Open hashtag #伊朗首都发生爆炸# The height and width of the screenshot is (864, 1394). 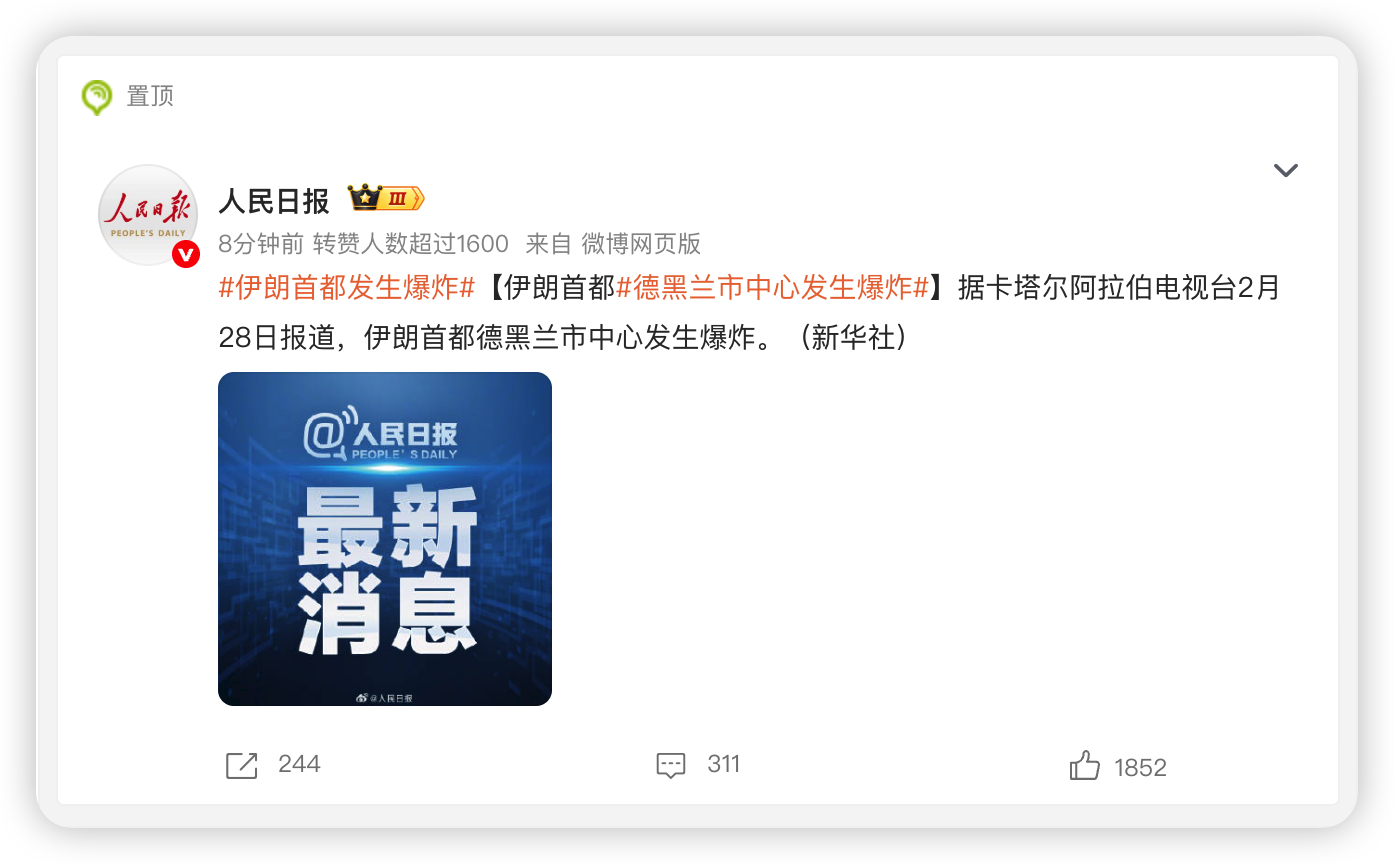(346, 289)
